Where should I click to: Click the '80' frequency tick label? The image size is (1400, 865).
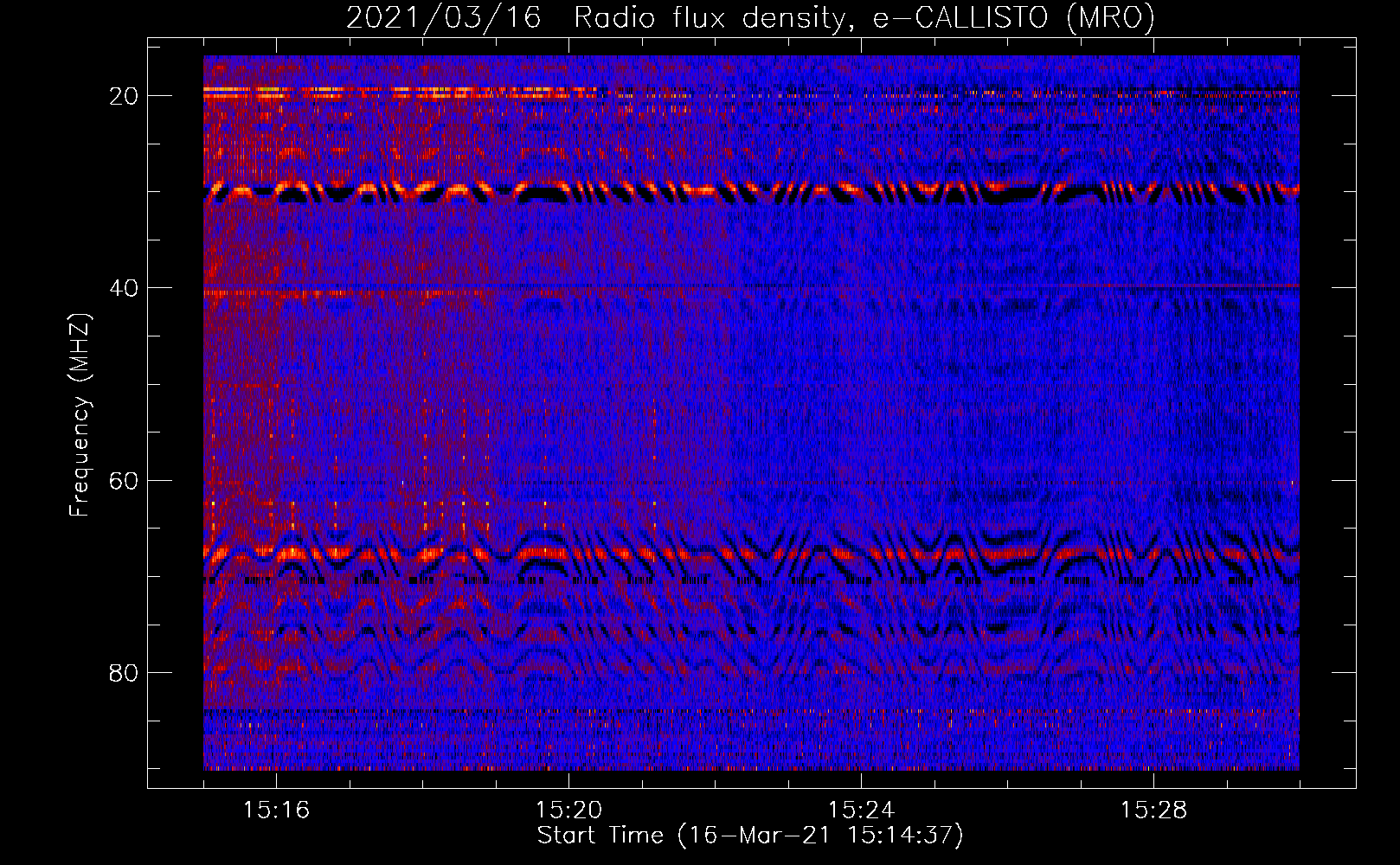[x=124, y=673]
